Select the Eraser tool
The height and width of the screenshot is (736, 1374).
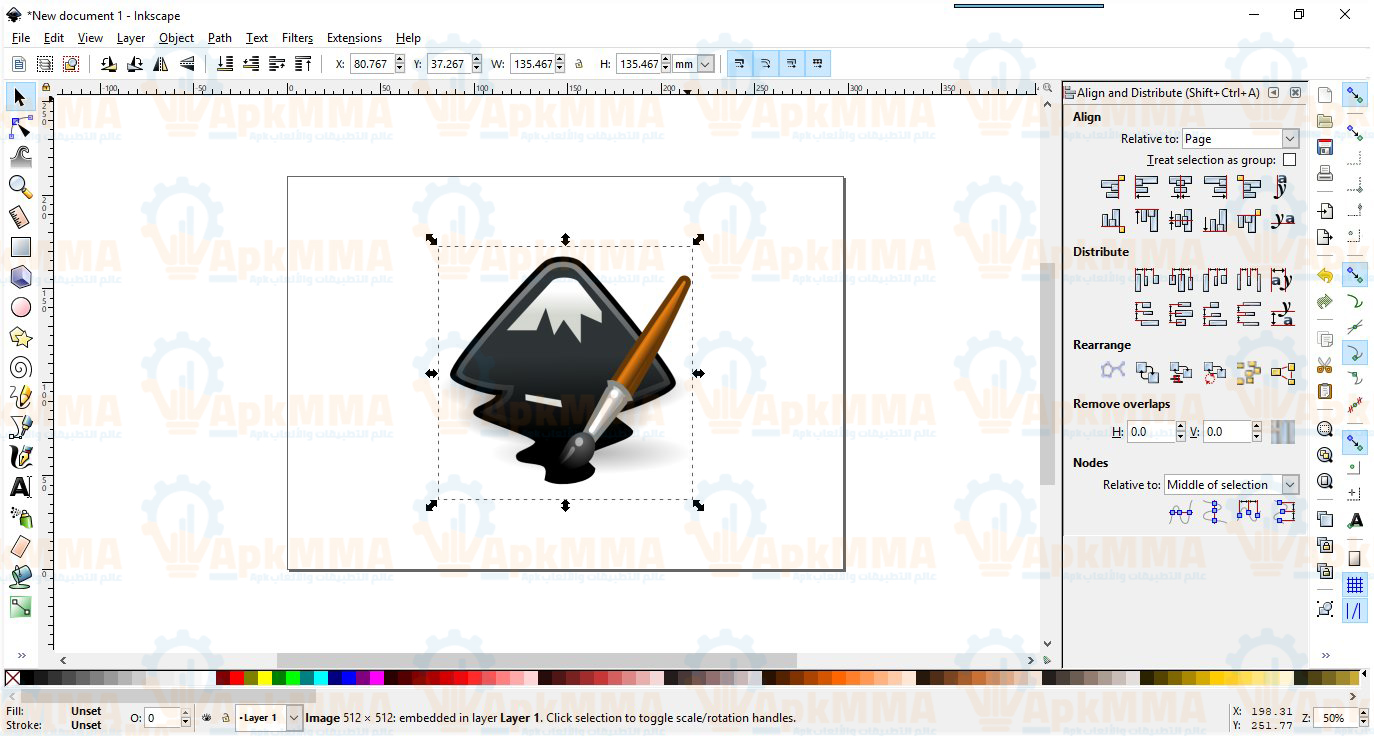(x=20, y=547)
